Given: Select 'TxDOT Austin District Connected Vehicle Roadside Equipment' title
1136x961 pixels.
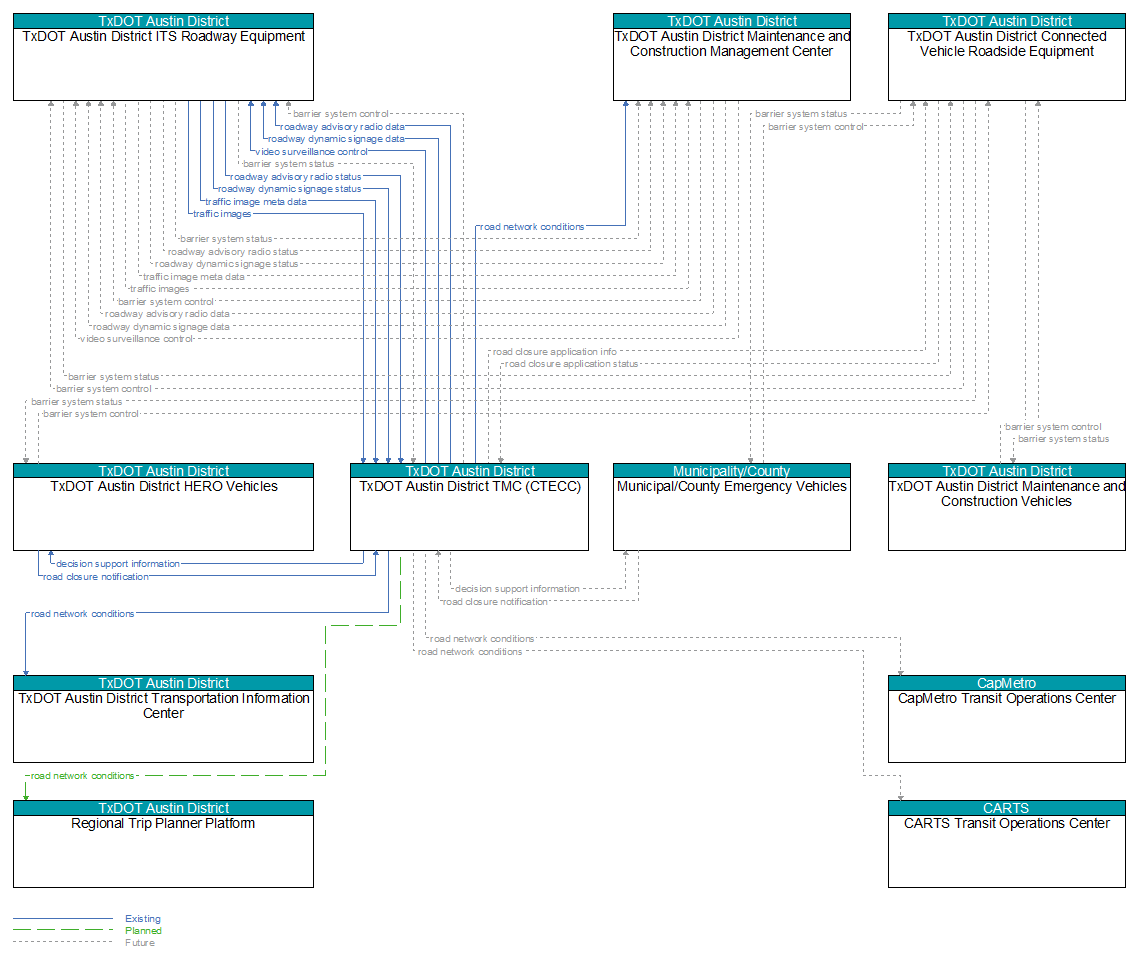Looking at the screenshot, I should [1007, 43].
